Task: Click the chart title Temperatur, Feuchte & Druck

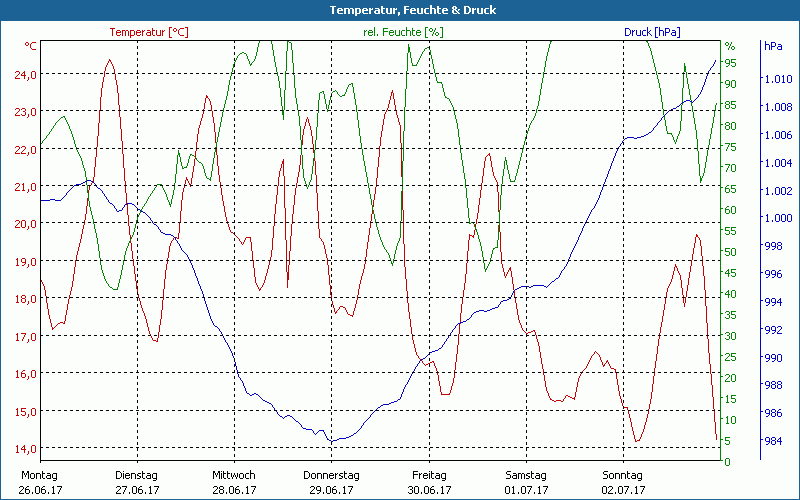Action: point(399,10)
